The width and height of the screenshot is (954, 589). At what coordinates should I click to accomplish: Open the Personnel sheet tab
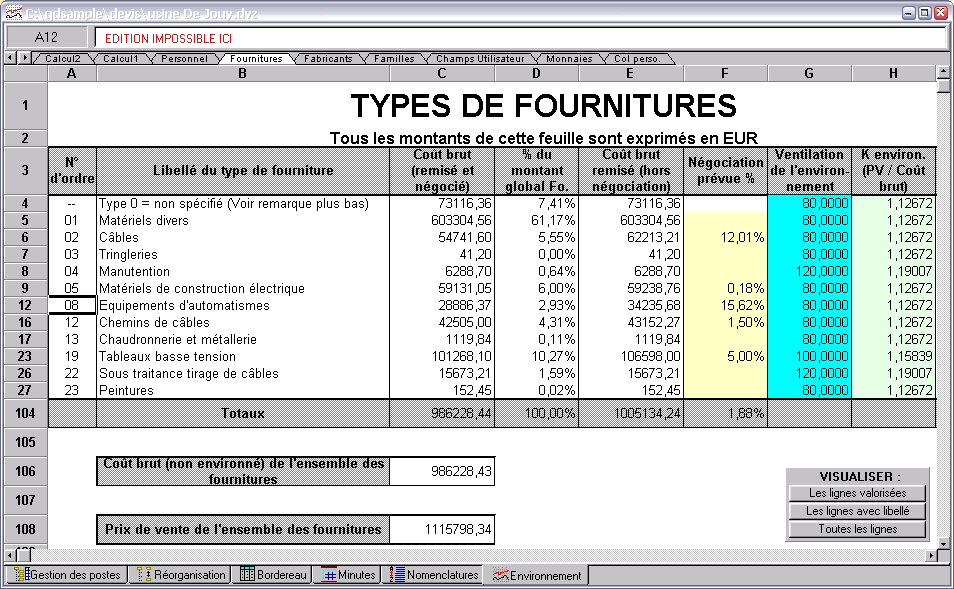(x=184, y=59)
